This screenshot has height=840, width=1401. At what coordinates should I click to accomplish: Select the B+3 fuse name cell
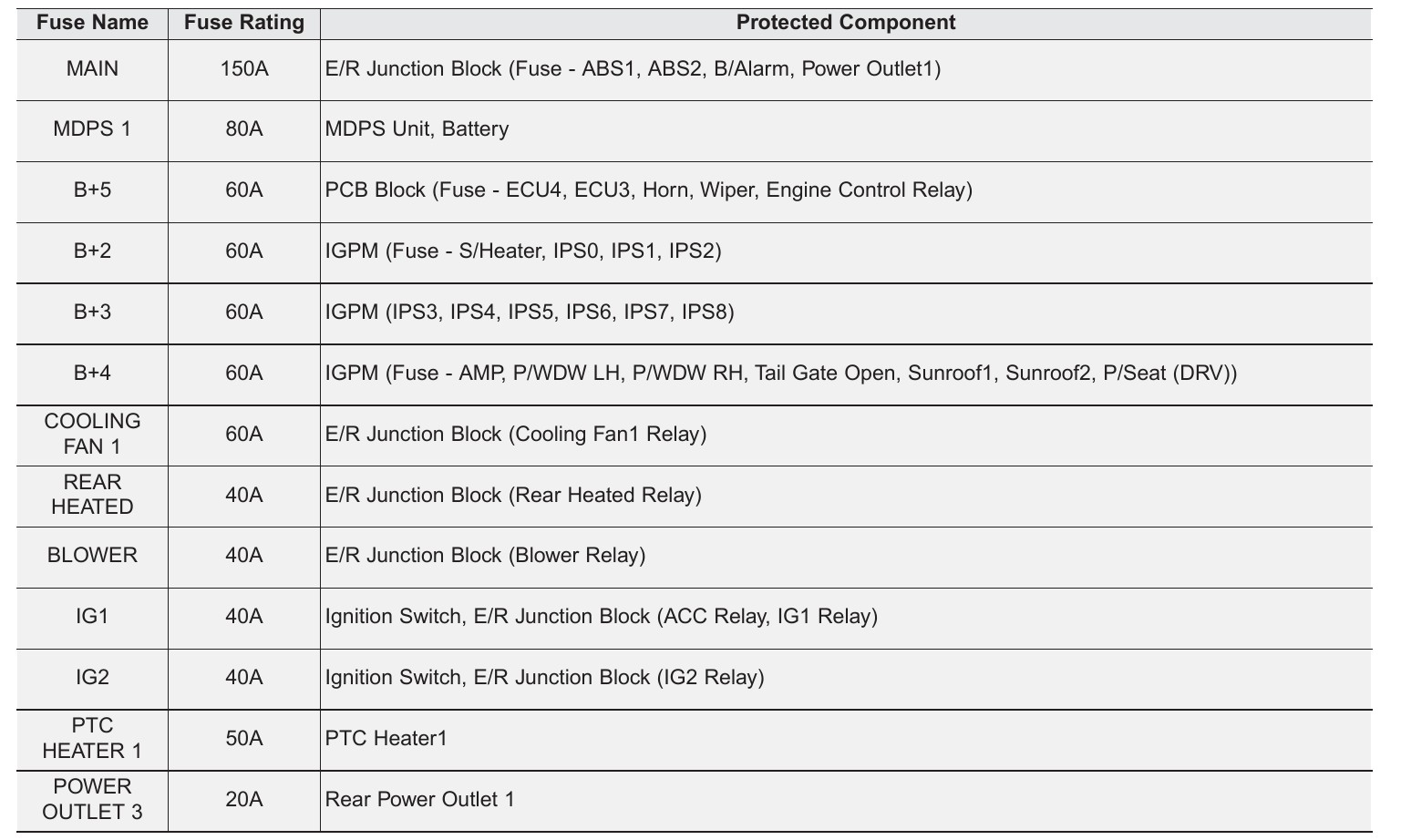click(x=92, y=312)
